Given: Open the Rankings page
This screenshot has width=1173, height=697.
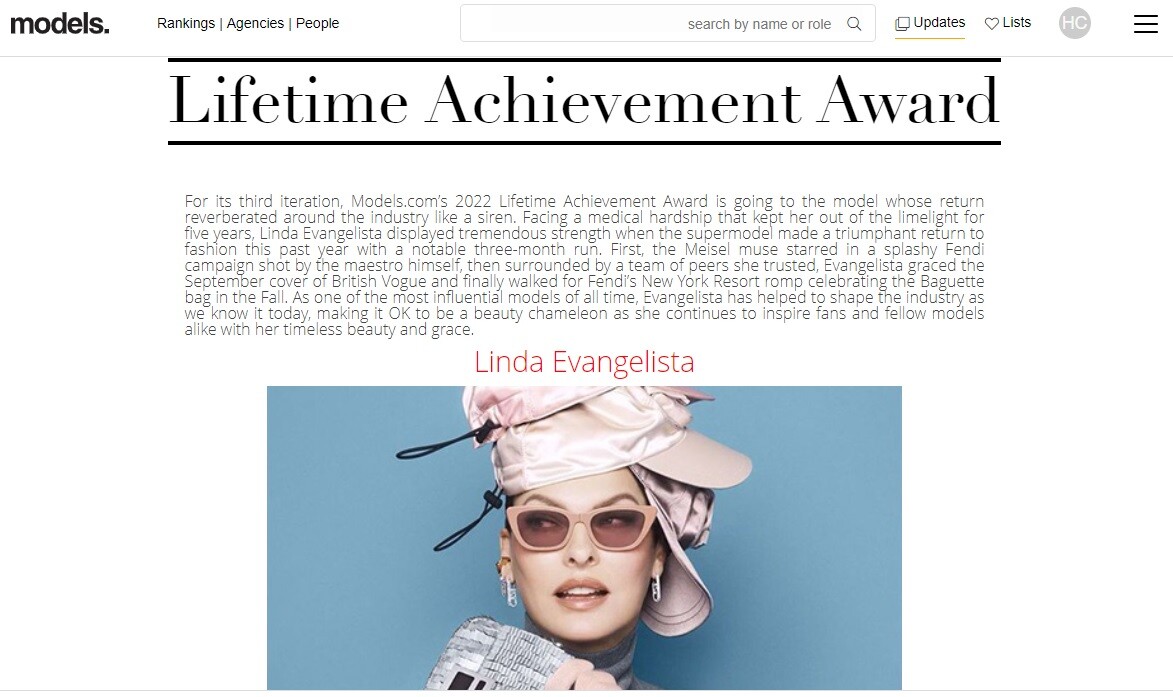Looking at the screenshot, I should [x=186, y=23].
